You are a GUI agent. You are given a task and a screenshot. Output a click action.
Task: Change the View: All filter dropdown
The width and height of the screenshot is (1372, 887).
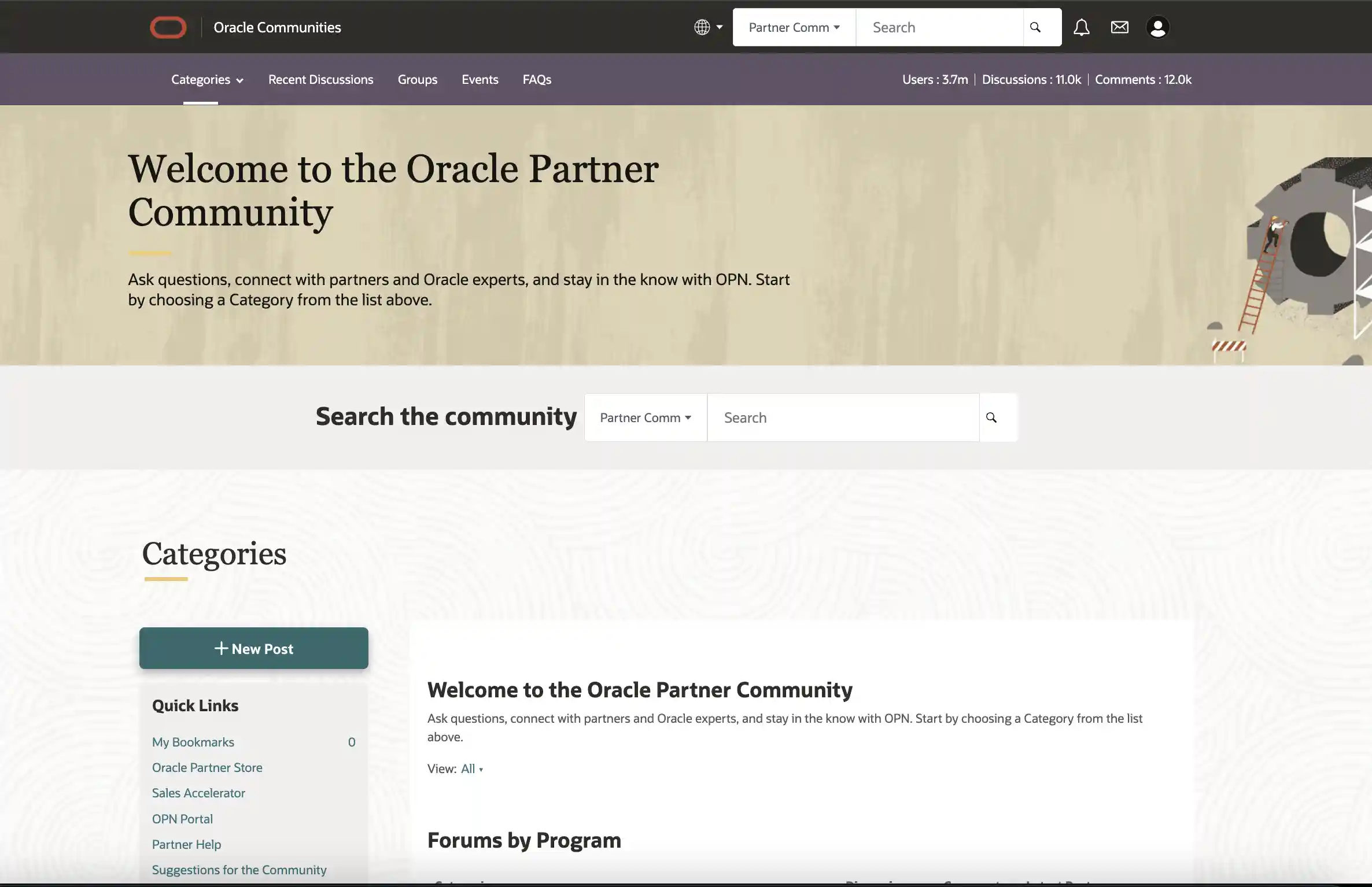pos(472,768)
